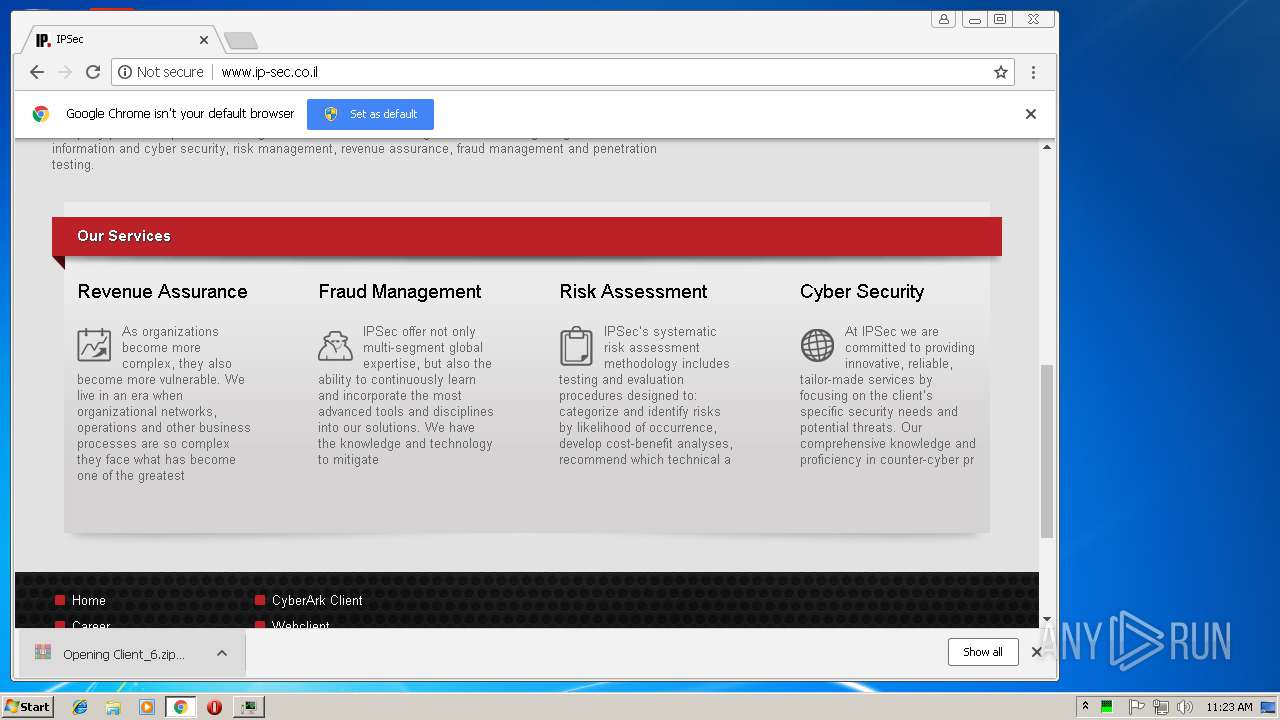
Task: Launch Internet Explorer from taskbar
Action: pos(80,706)
